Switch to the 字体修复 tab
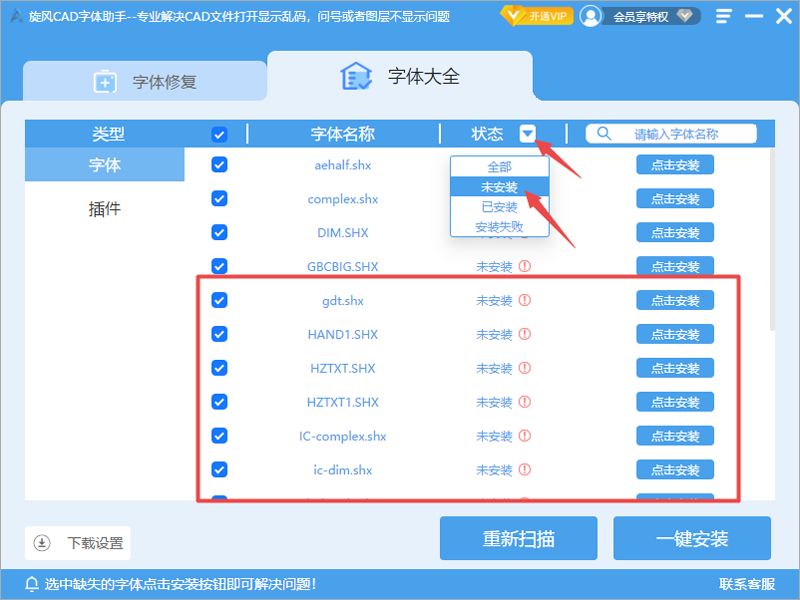 [145, 82]
